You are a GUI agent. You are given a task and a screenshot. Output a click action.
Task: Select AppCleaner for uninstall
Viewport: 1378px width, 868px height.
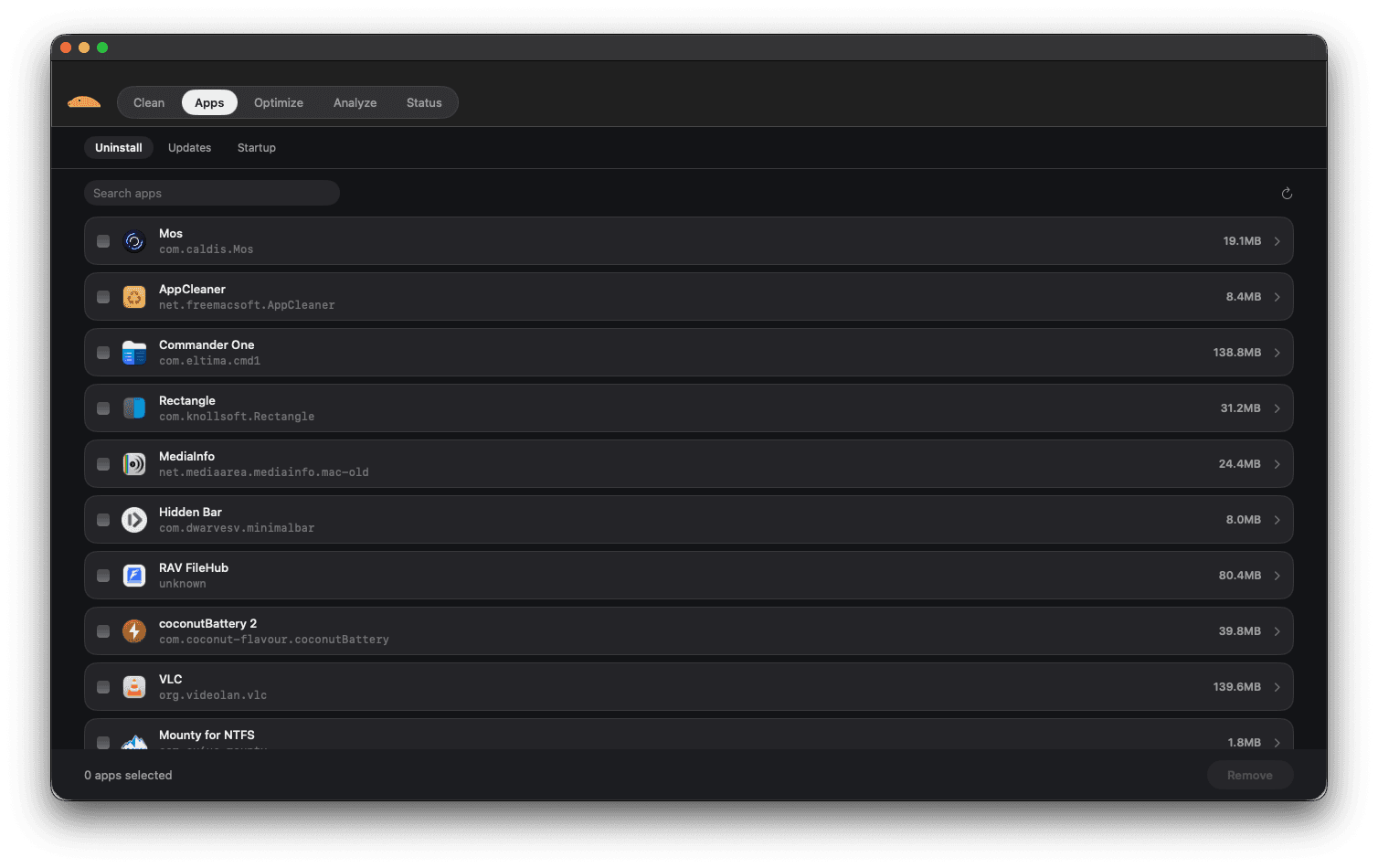pyautogui.click(x=103, y=297)
